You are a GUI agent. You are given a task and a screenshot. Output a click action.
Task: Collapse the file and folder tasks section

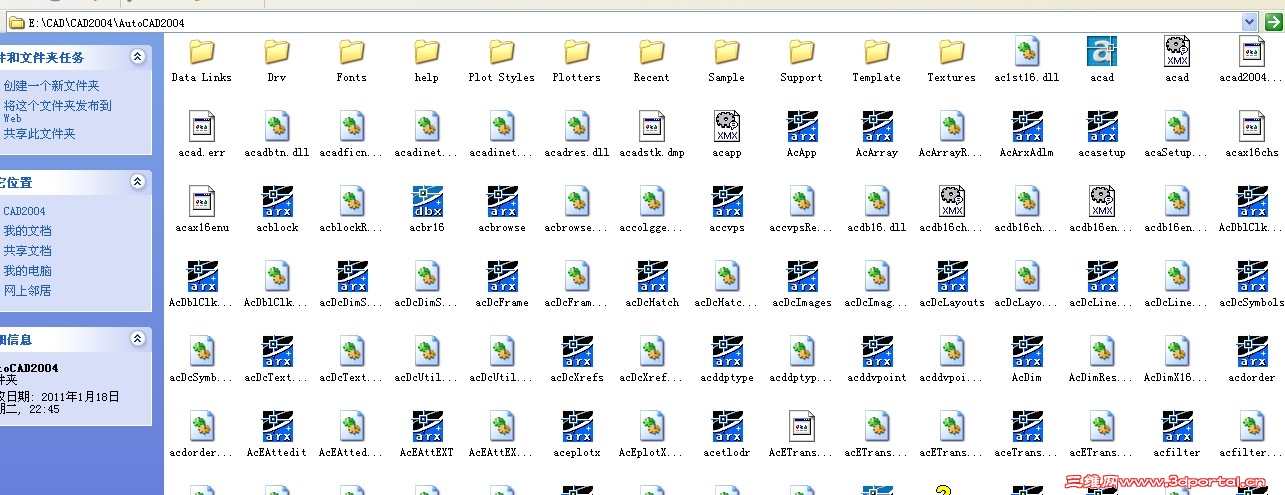[137, 57]
